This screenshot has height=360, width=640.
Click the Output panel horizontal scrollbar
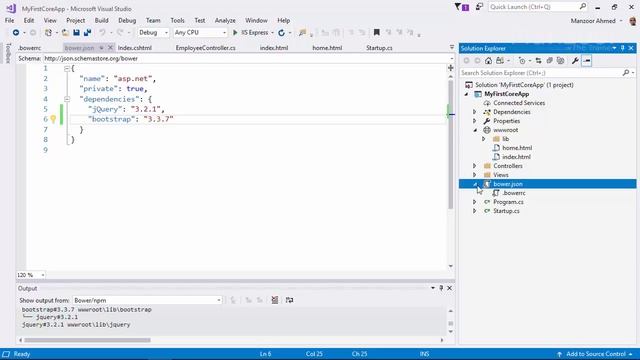point(87,340)
